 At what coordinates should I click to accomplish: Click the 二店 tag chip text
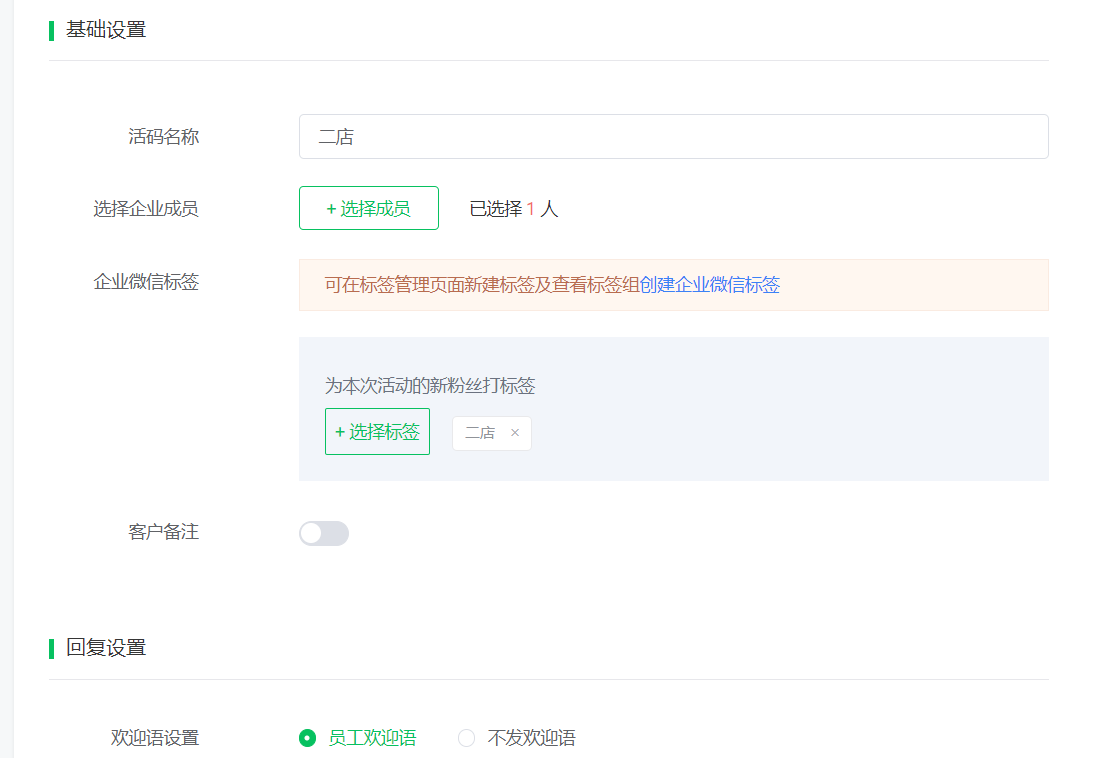coord(480,432)
